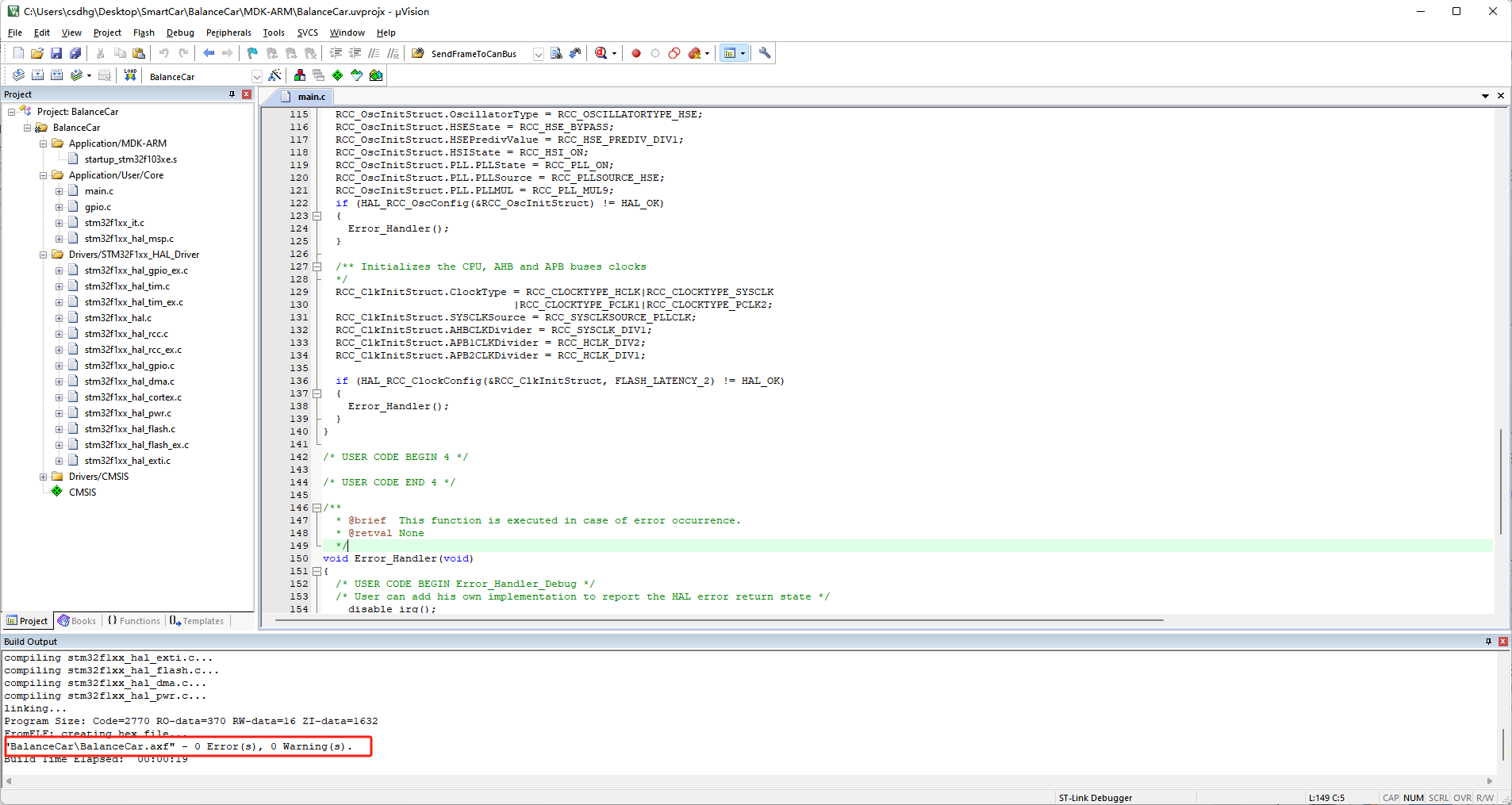
Task: Open a file using the Open folder icon
Action: pyautogui.click(x=37, y=53)
